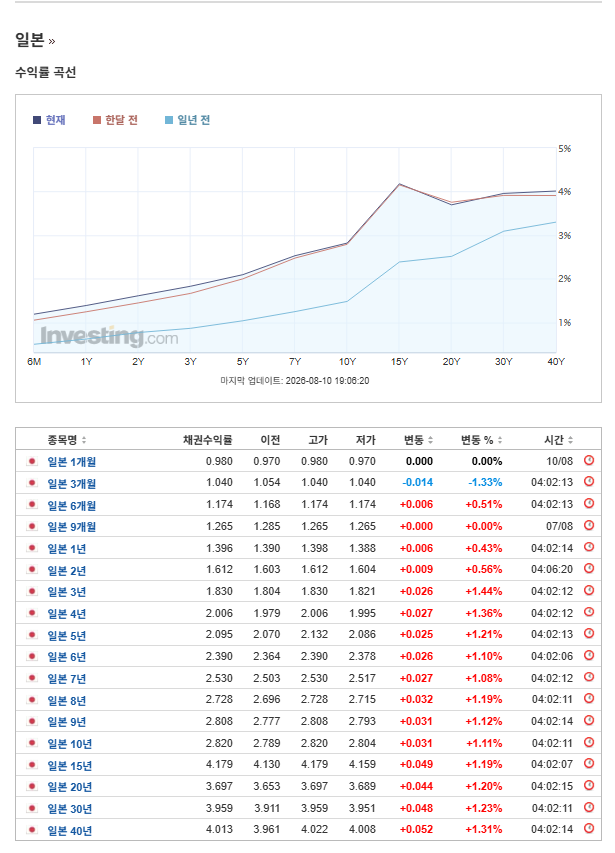Sort table by 변동 % column
The width and height of the screenshot is (615, 853).
pyautogui.click(x=482, y=440)
